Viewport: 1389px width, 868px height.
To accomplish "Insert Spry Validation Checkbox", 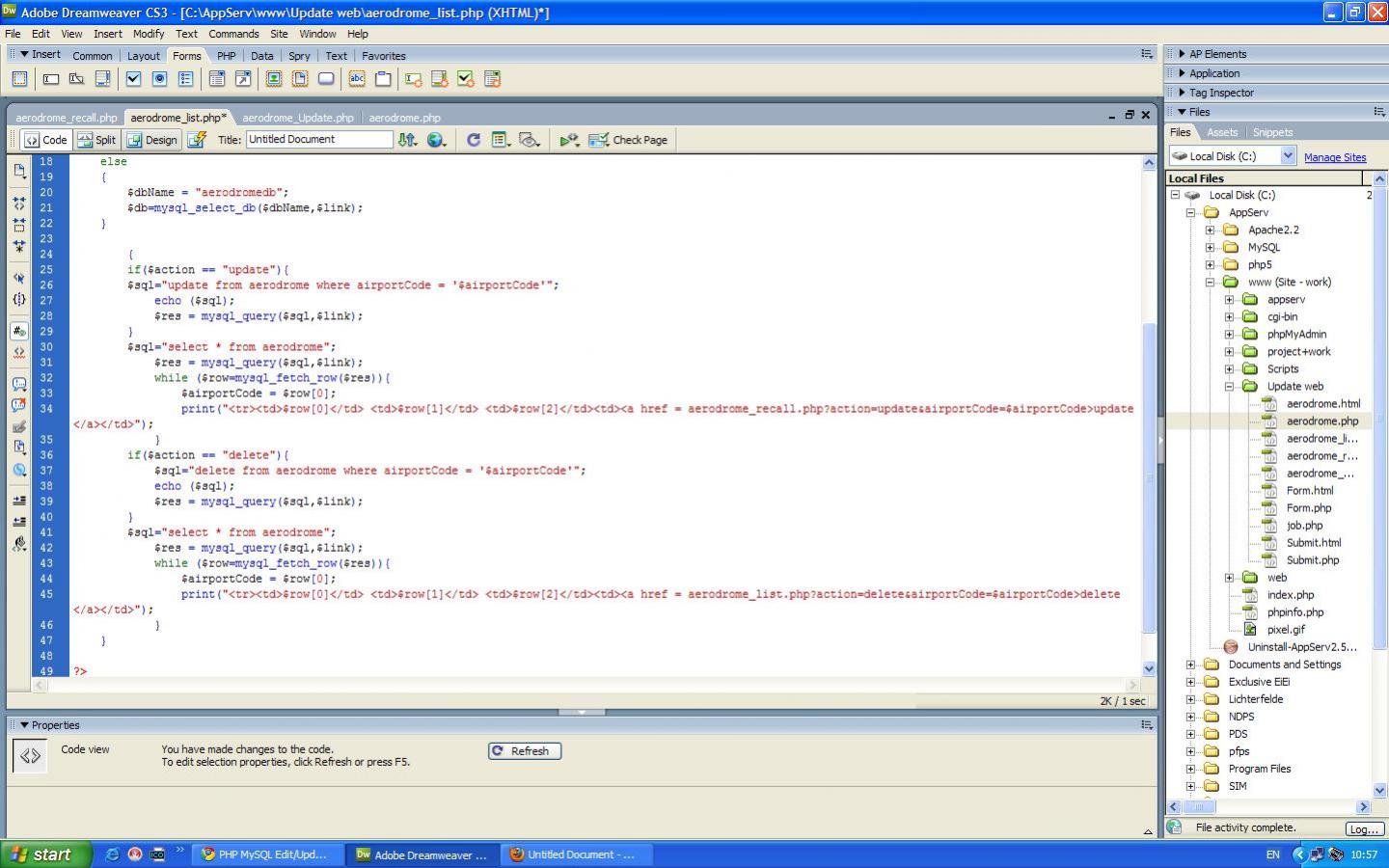I will [466, 79].
